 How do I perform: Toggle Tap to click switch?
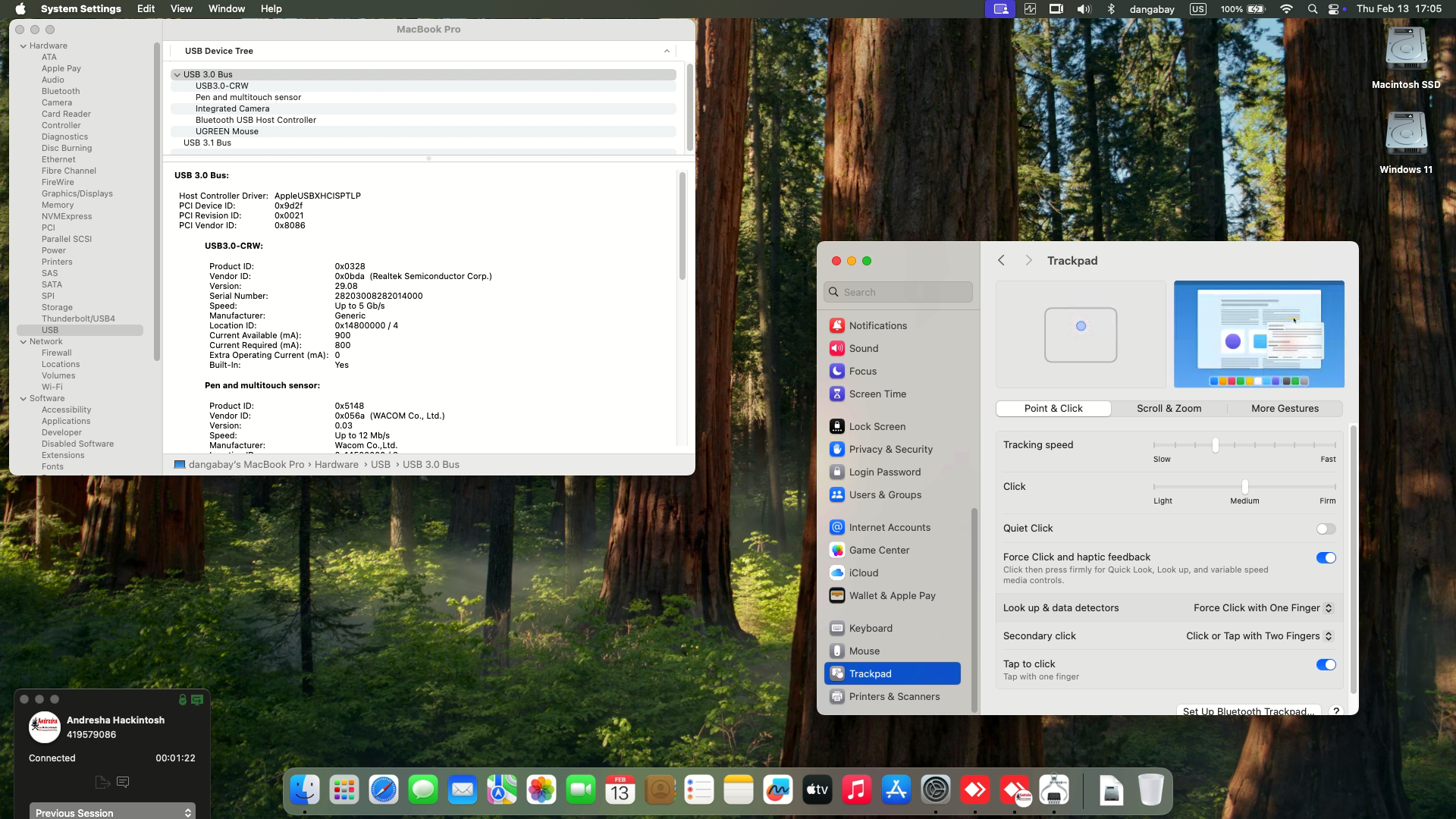pos(1326,664)
